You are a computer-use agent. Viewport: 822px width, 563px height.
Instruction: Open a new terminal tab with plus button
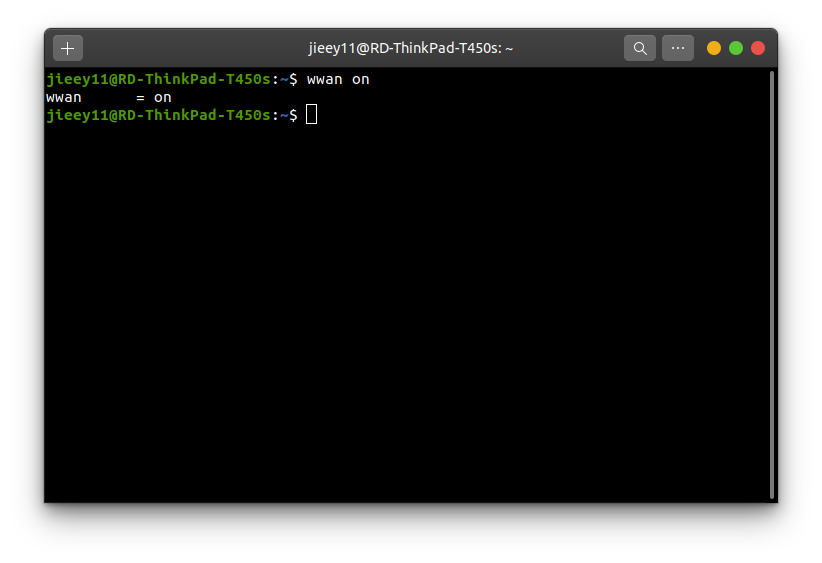tap(68, 48)
